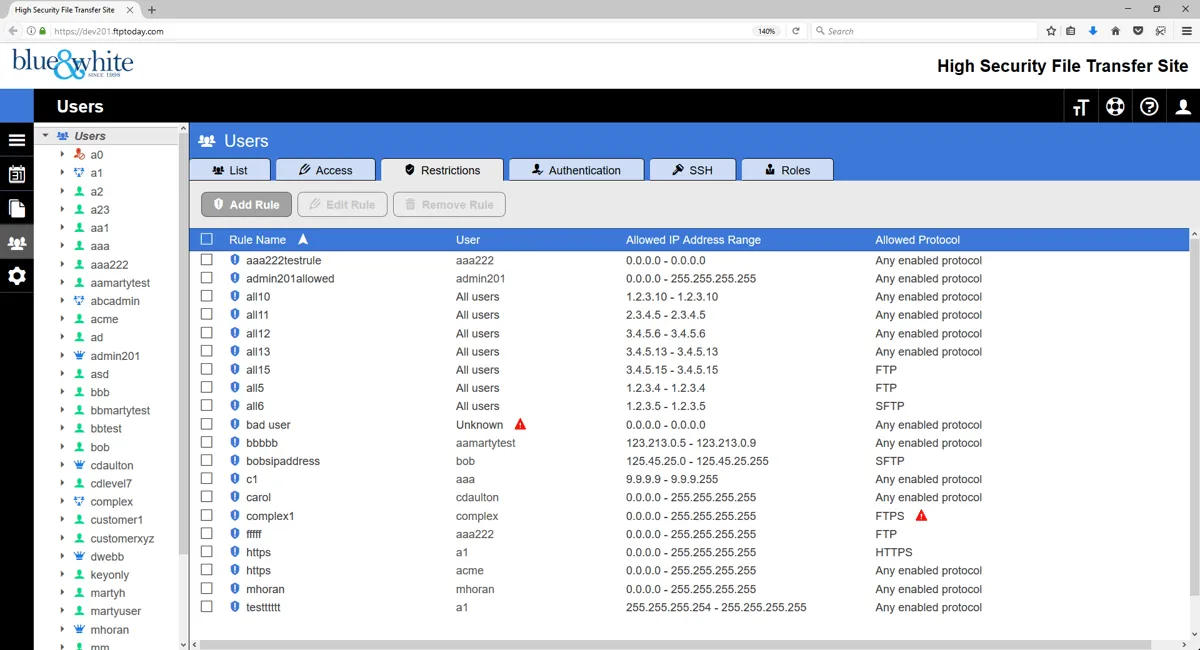This screenshot has height=650, width=1200.
Task: Sort by Allowed Protocol column header
Action: tap(917, 240)
